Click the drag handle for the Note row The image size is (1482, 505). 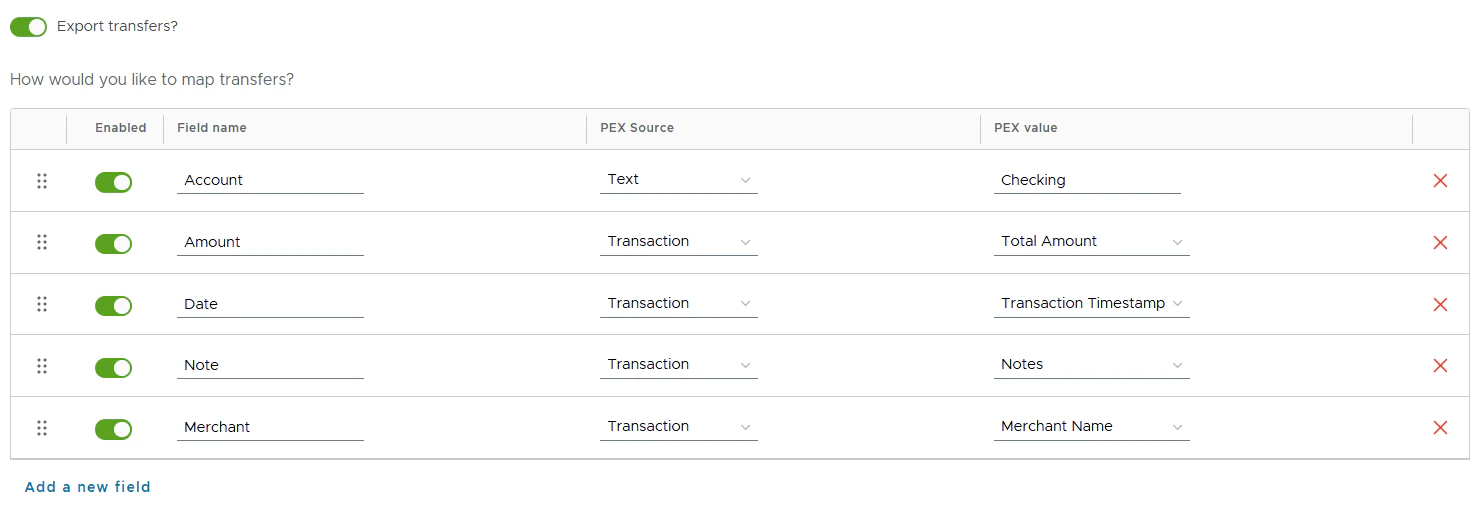pos(42,366)
